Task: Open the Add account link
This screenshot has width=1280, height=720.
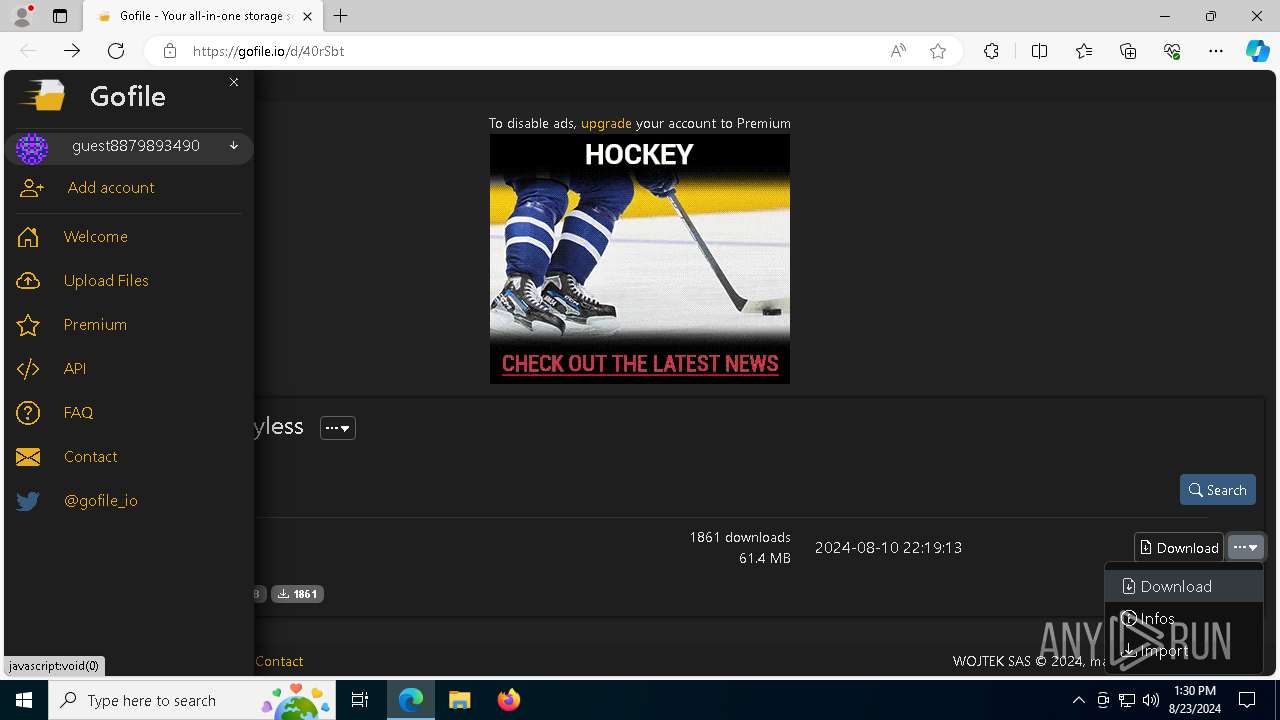Action: (111, 188)
